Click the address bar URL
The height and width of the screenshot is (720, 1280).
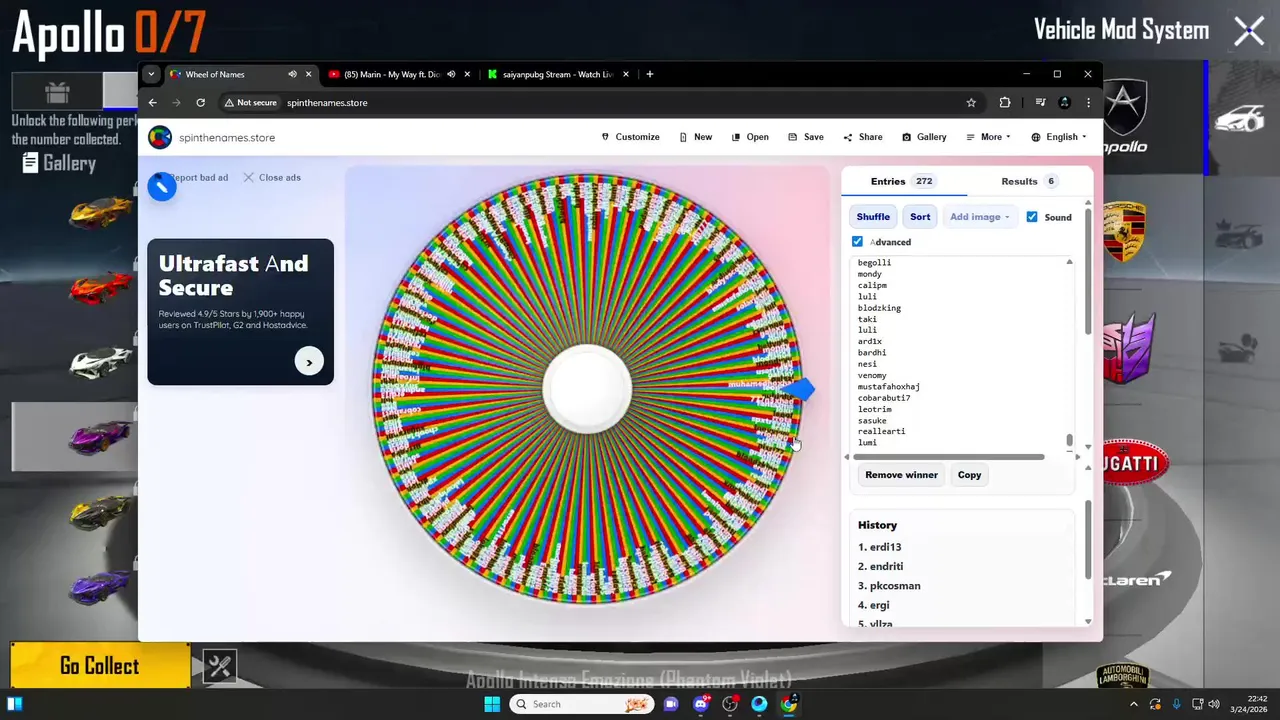click(327, 102)
